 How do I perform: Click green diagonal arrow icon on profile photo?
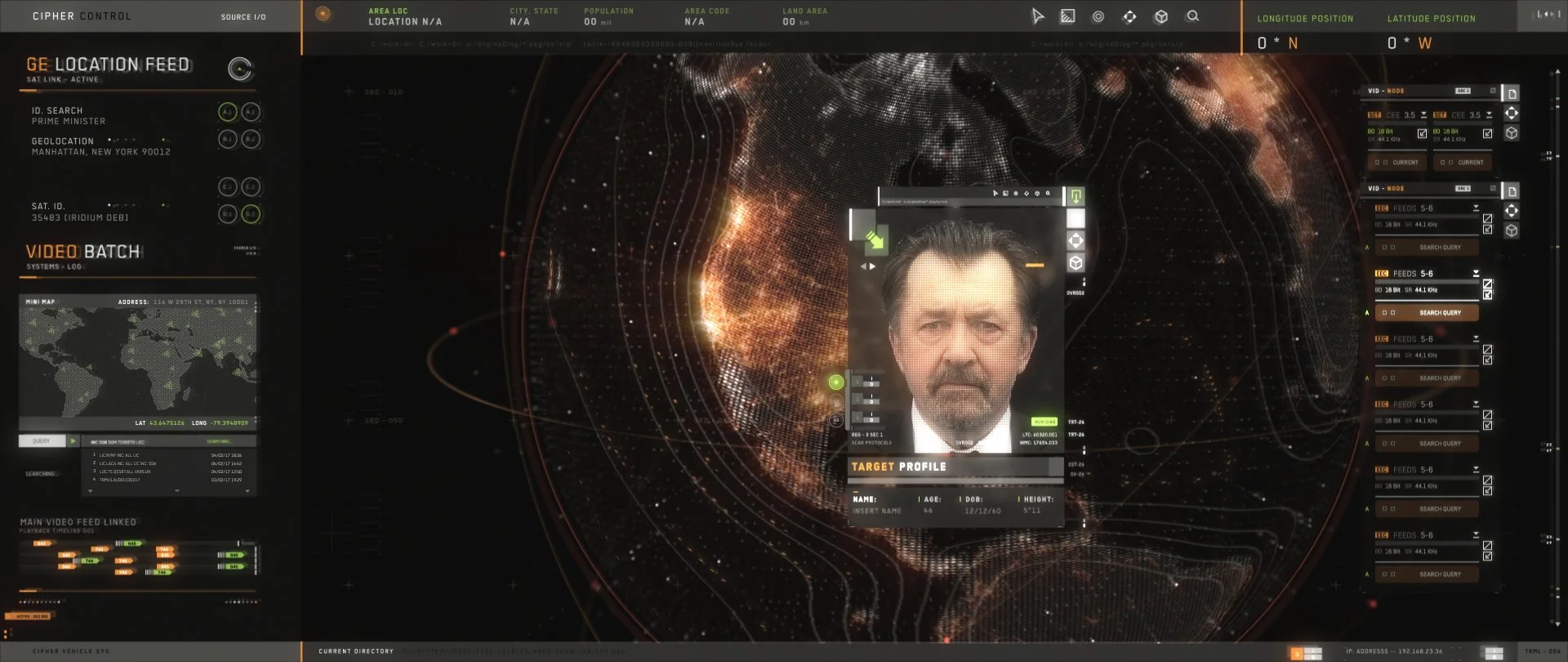pos(875,239)
